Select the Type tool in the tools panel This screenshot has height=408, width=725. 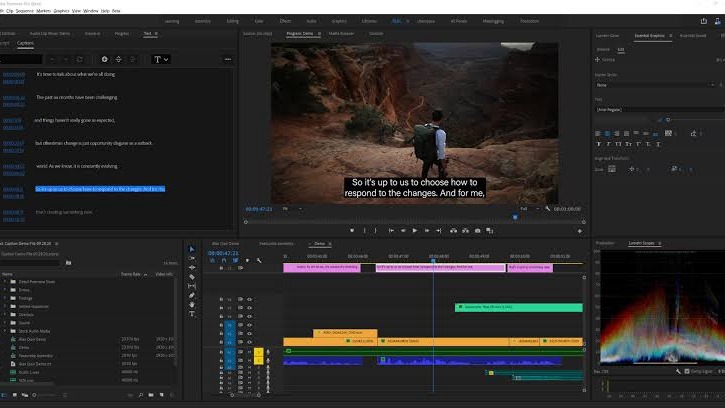pyautogui.click(x=192, y=314)
